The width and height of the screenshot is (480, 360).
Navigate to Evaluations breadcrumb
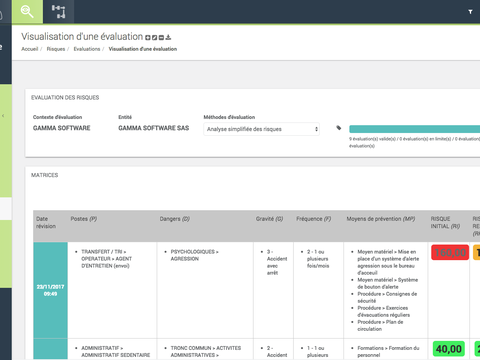click(87, 49)
